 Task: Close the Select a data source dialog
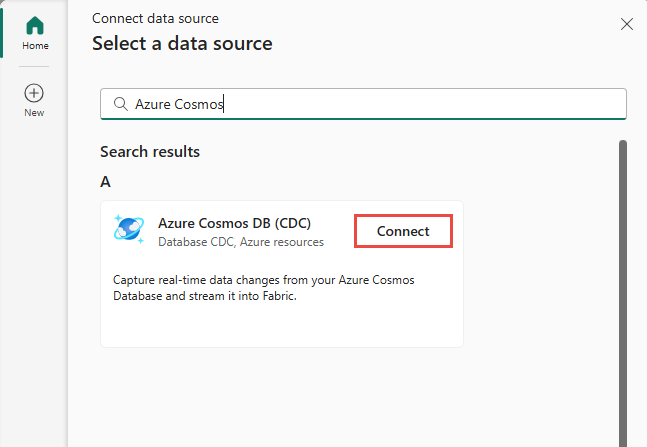627,24
